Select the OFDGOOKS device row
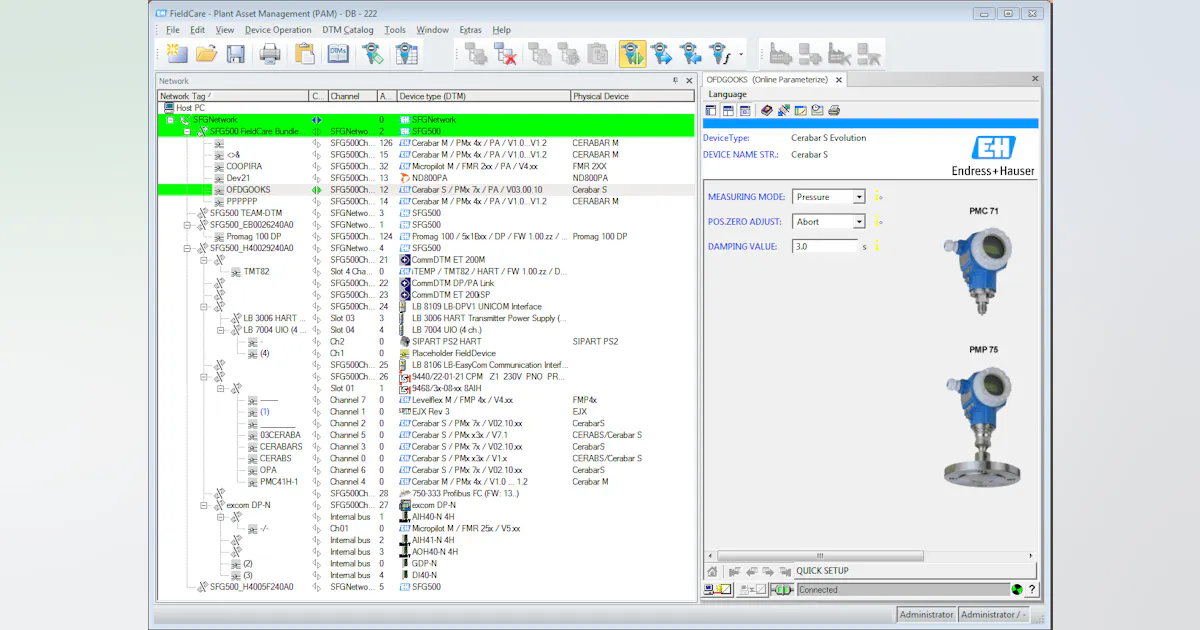Viewport: 1200px width, 630px height. coord(427,189)
